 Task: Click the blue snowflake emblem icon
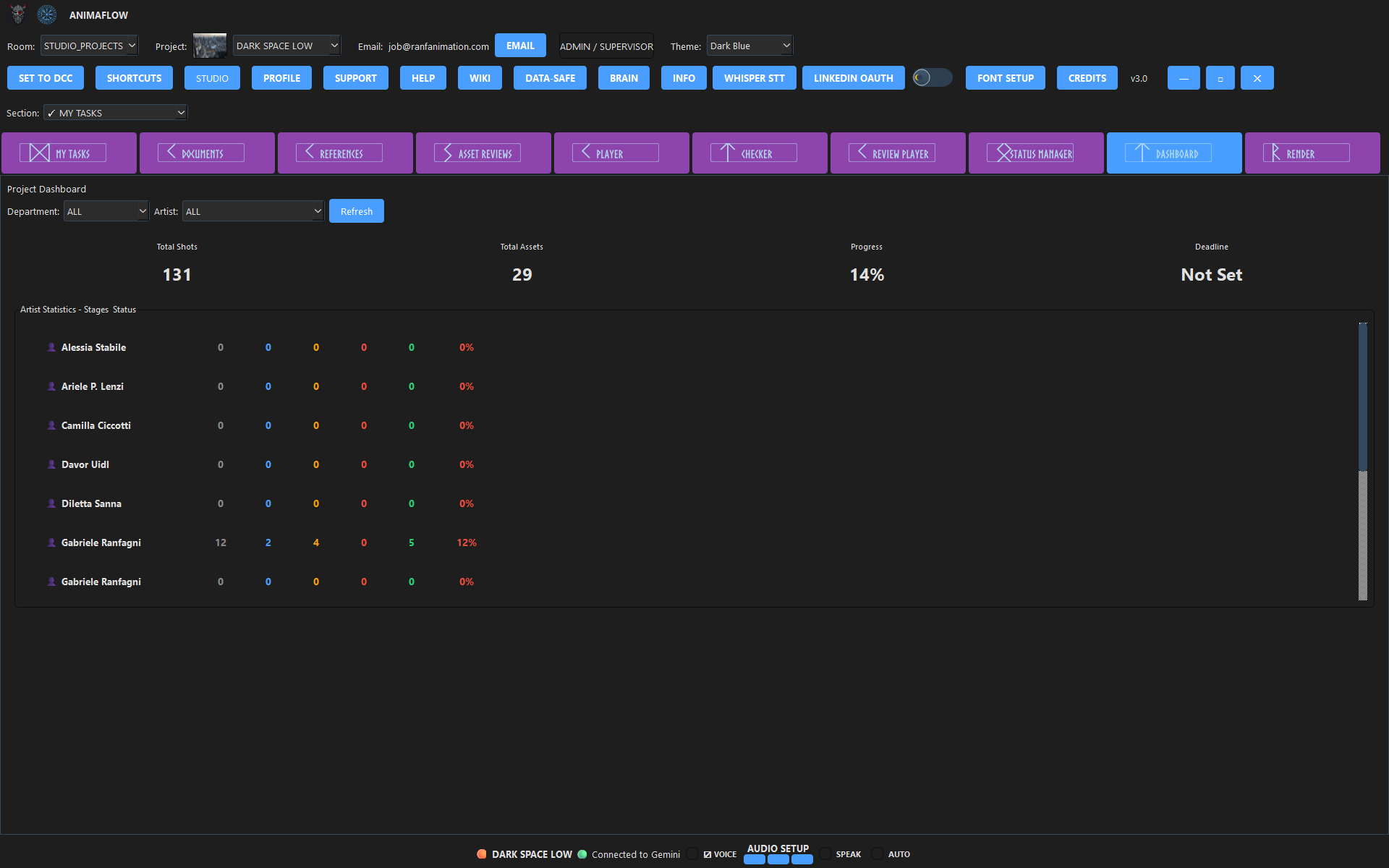pos(47,14)
